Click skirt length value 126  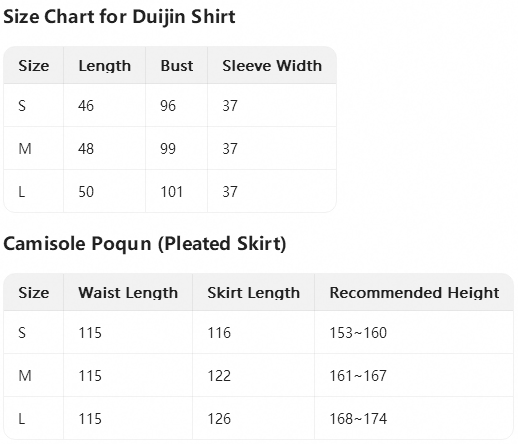coord(219,419)
